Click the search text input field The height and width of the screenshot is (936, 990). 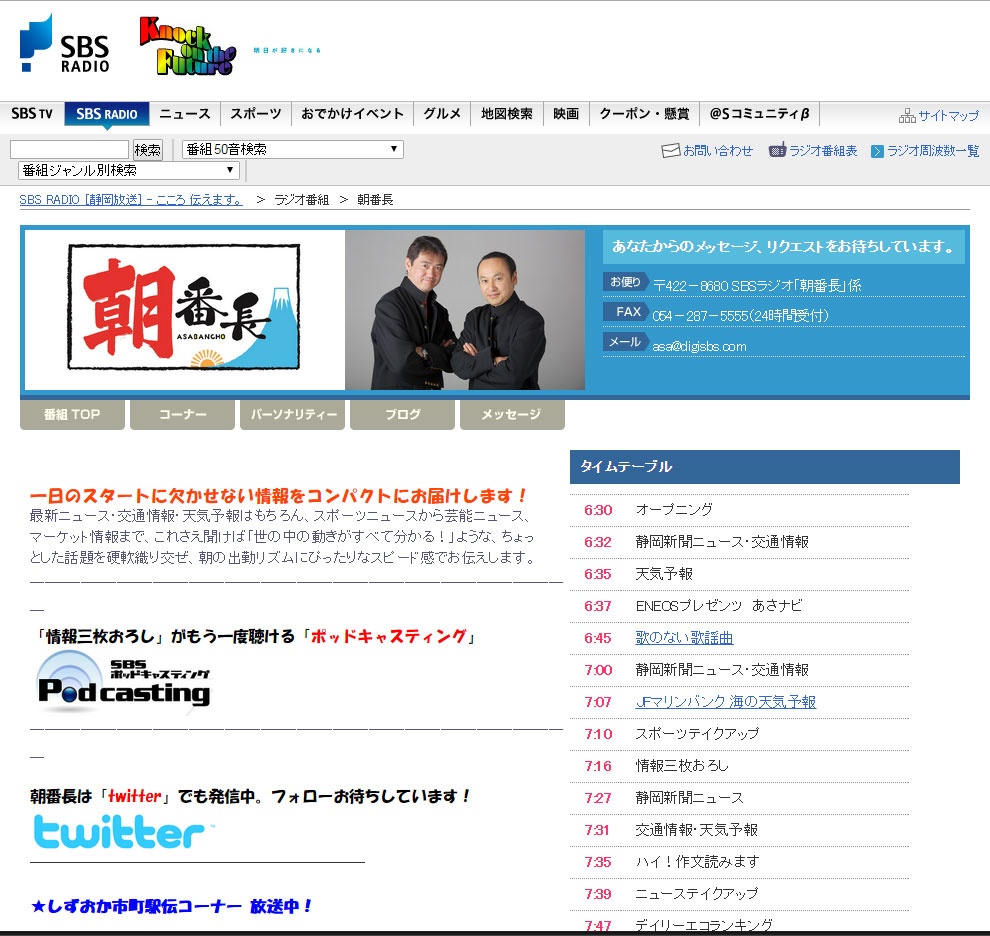click(69, 150)
